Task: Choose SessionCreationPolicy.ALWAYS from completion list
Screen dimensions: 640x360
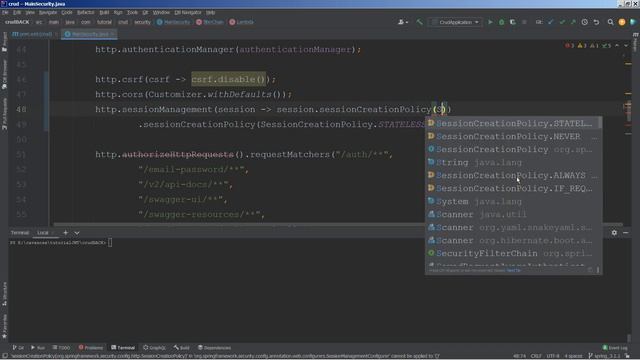Action: tap(513, 175)
